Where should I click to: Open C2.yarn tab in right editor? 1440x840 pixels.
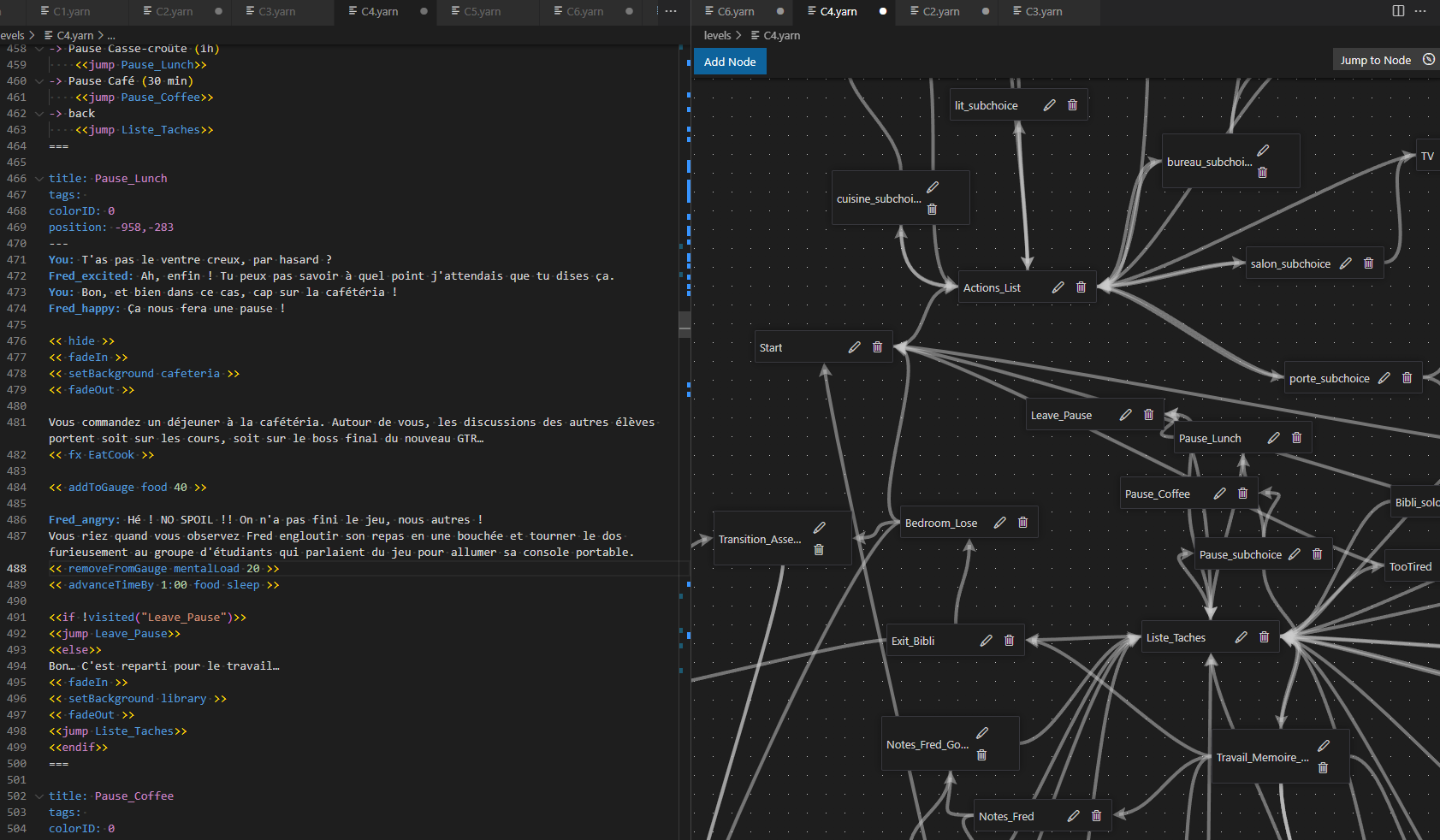pyautogui.click(x=941, y=11)
